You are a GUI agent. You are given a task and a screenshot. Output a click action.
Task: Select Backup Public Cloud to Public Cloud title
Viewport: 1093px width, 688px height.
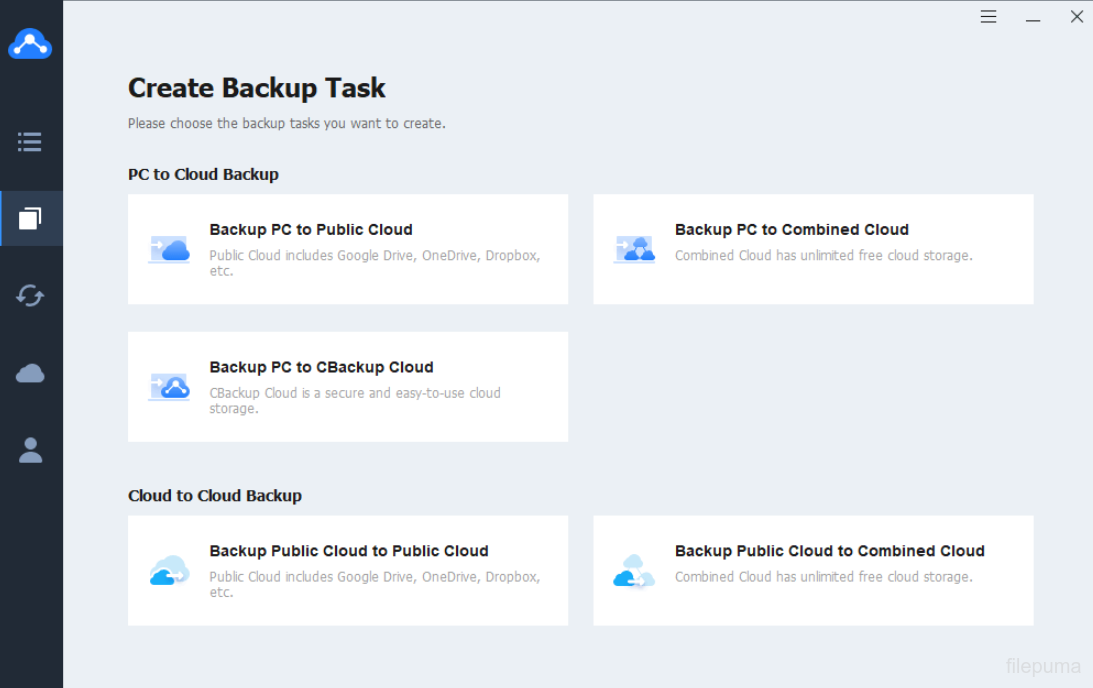pos(349,551)
